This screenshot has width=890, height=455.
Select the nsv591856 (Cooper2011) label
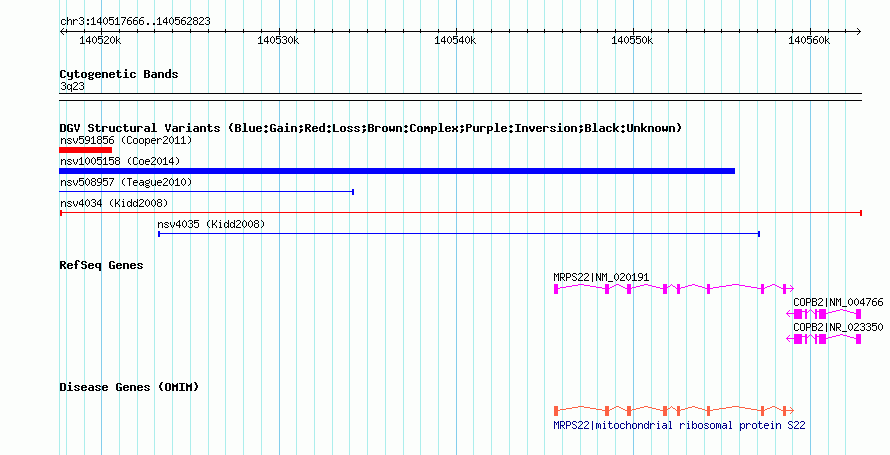(x=126, y=140)
